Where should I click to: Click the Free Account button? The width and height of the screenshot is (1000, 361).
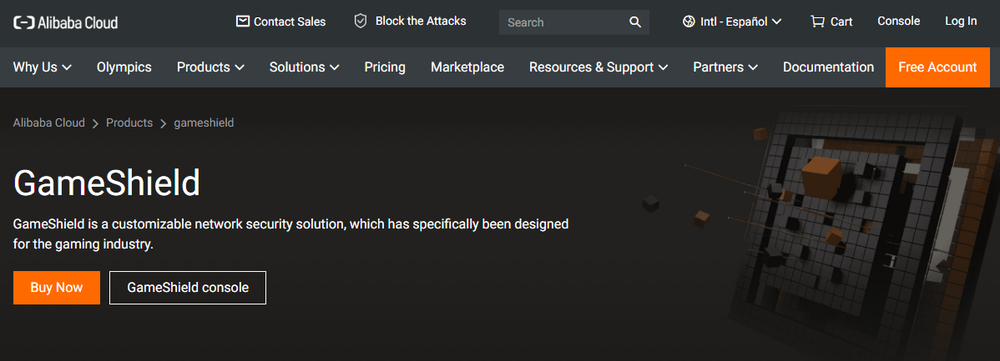pyautogui.click(x=938, y=67)
